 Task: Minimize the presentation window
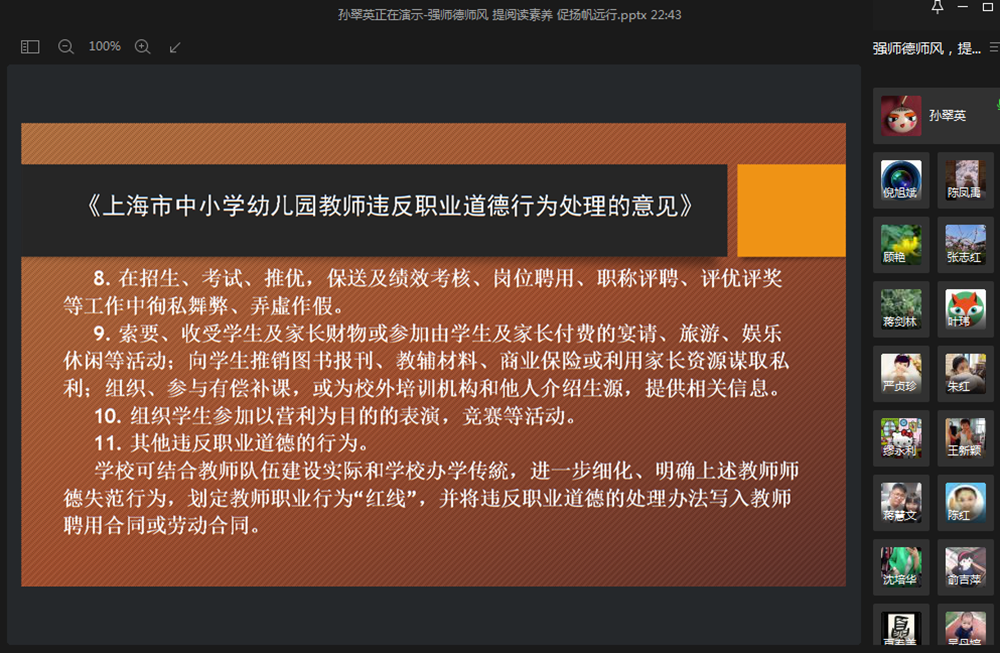click(x=963, y=7)
